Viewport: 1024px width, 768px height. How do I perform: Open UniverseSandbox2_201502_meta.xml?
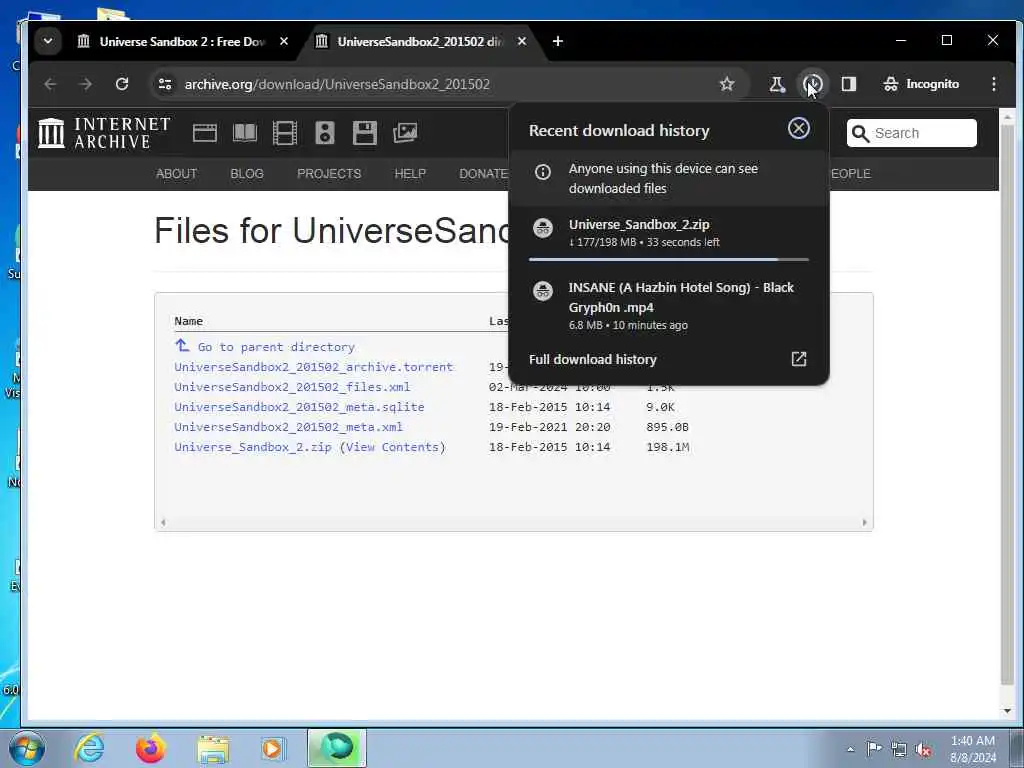pyautogui.click(x=288, y=427)
